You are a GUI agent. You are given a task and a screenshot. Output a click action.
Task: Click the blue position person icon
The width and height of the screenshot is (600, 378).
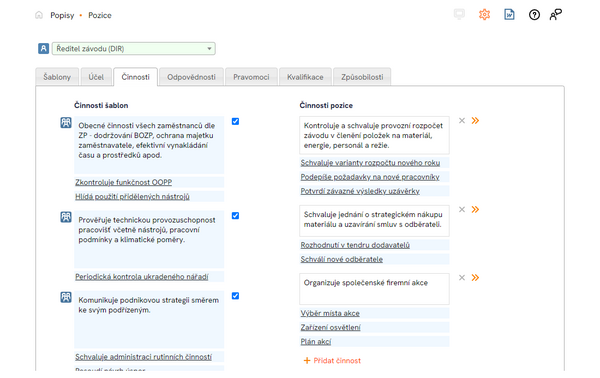click(x=43, y=49)
